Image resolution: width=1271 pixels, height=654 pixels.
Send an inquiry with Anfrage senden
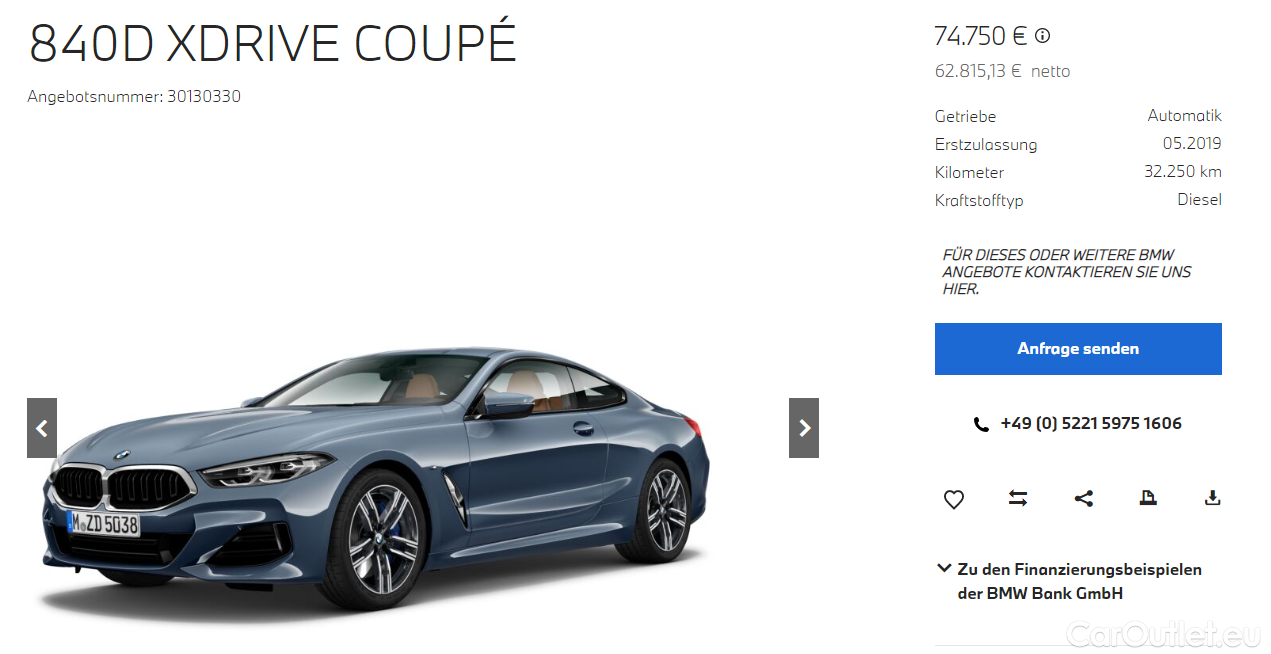(1078, 349)
